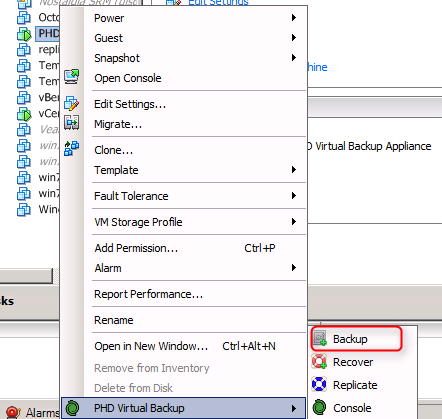Click the Edit Settings link in background panel
Image resolution: width=442 pixels, height=419 pixels.
(219, 2)
